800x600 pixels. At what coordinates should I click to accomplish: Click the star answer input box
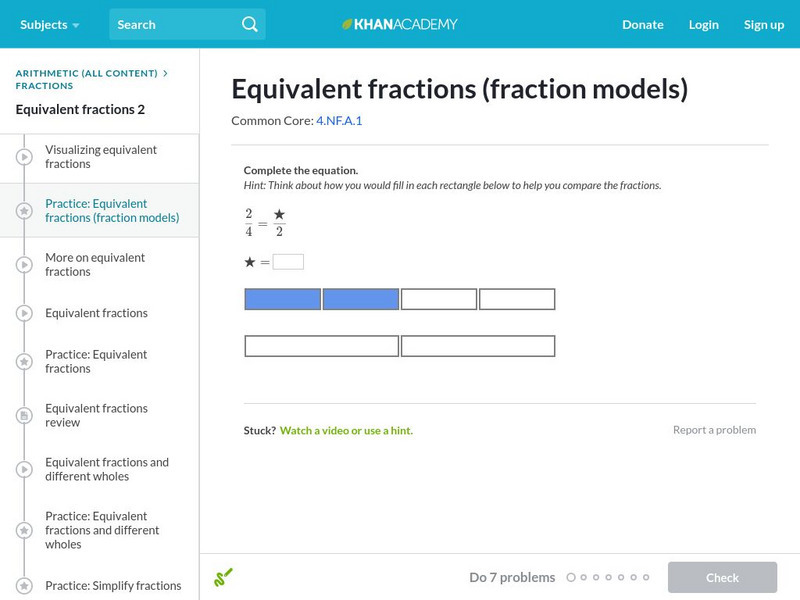click(288, 262)
